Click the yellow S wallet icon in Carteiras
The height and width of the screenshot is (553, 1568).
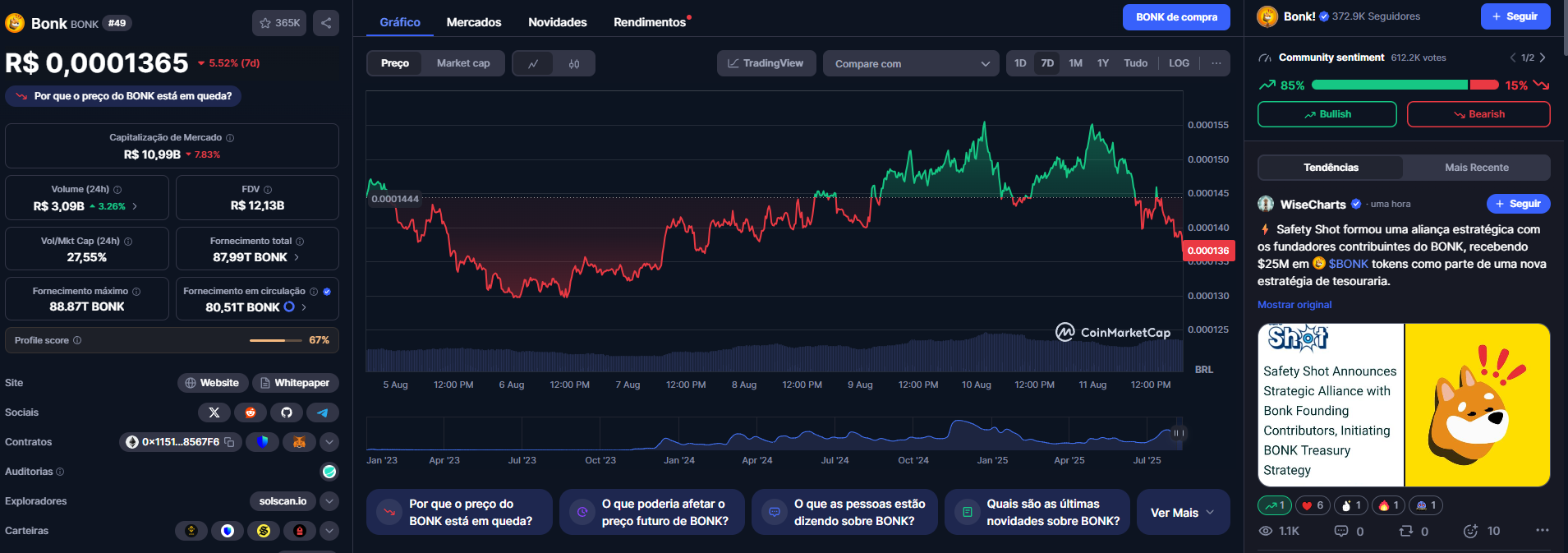[x=264, y=531]
